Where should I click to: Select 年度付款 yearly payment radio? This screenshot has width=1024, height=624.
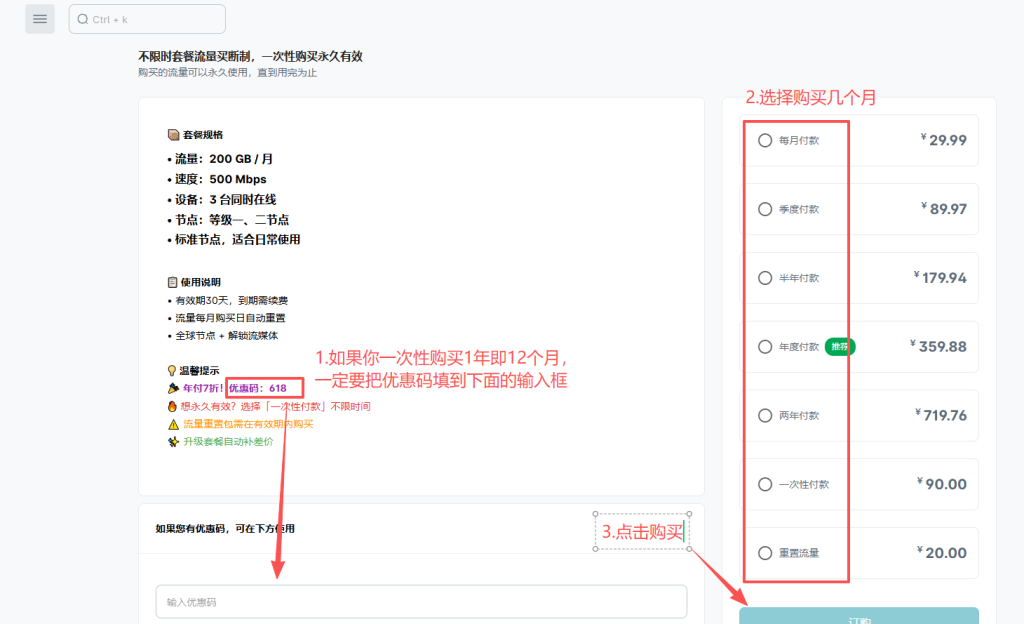[x=765, y=347]
